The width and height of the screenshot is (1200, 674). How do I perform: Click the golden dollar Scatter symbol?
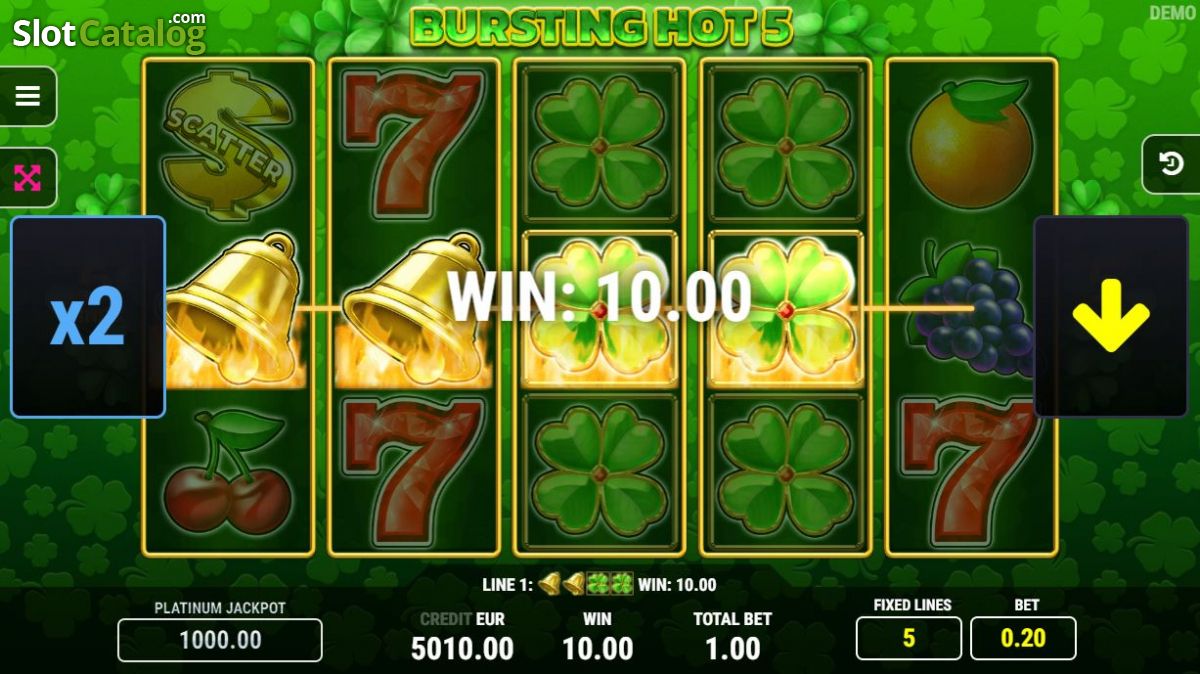228,142
